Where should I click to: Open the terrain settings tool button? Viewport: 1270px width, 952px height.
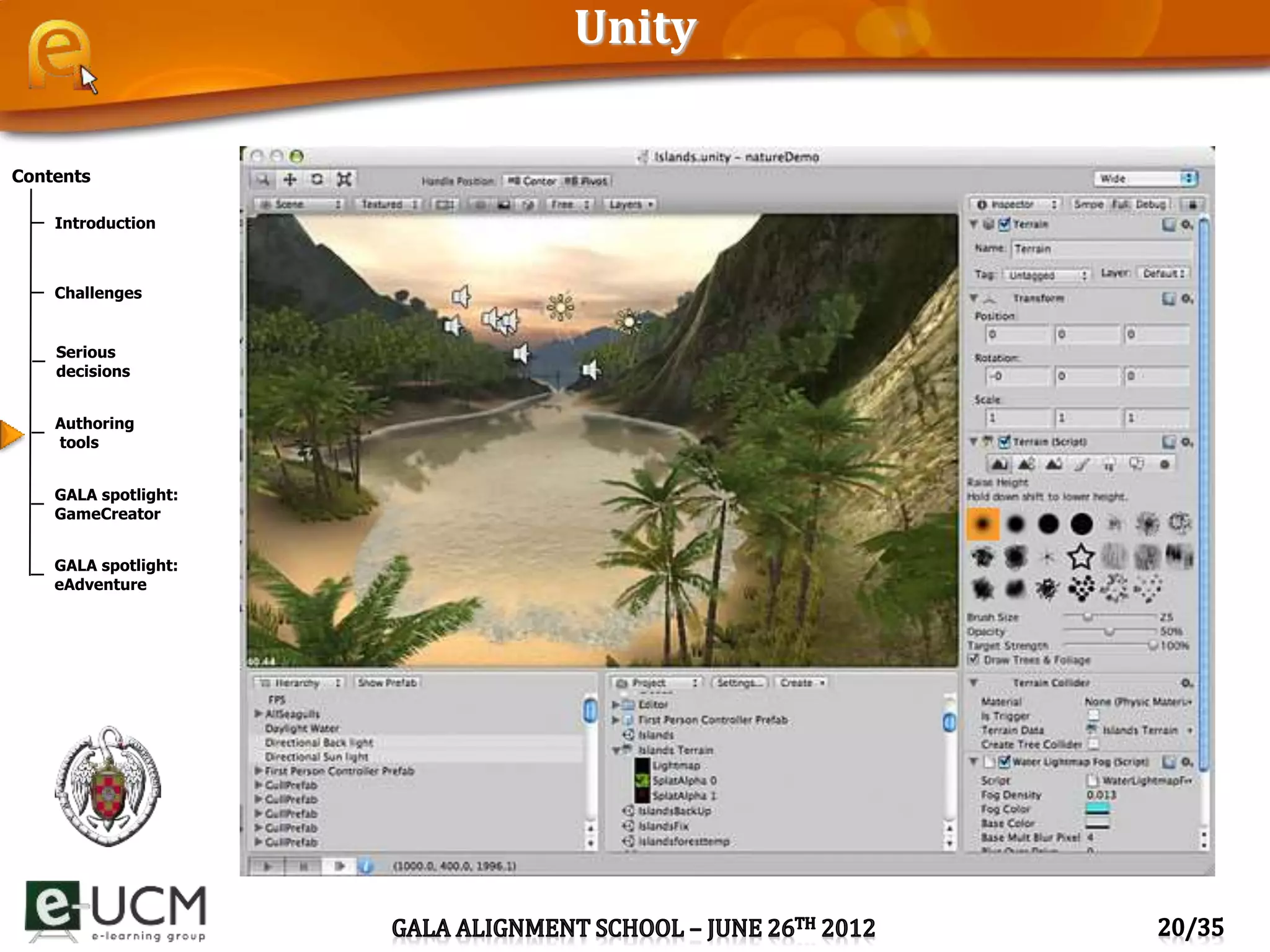click(x=1164, y=464)
